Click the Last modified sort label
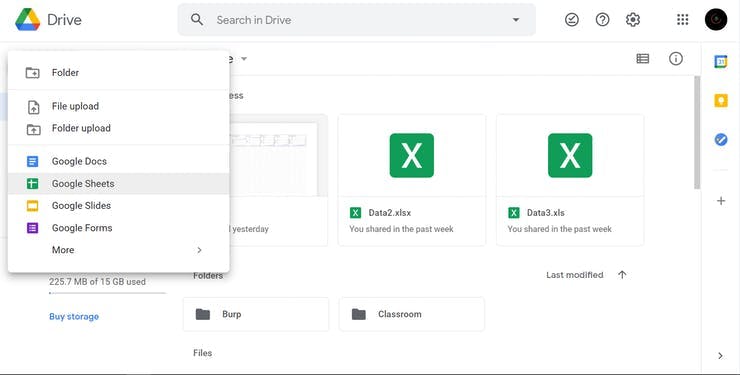Image resolution: width=740 pixels, height=375 pixels. click(574, 275)
